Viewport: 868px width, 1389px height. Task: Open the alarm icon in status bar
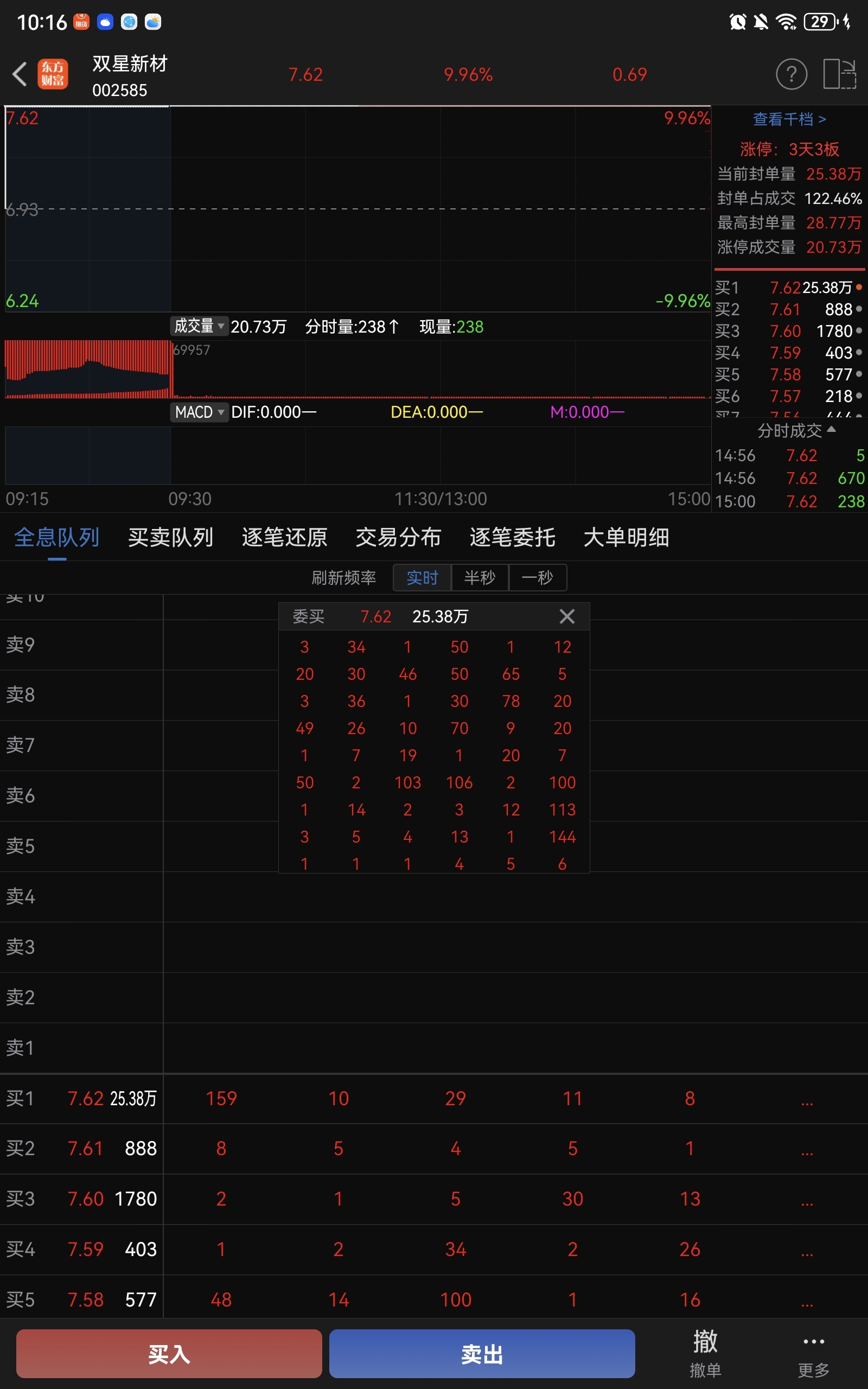point(738,22)
